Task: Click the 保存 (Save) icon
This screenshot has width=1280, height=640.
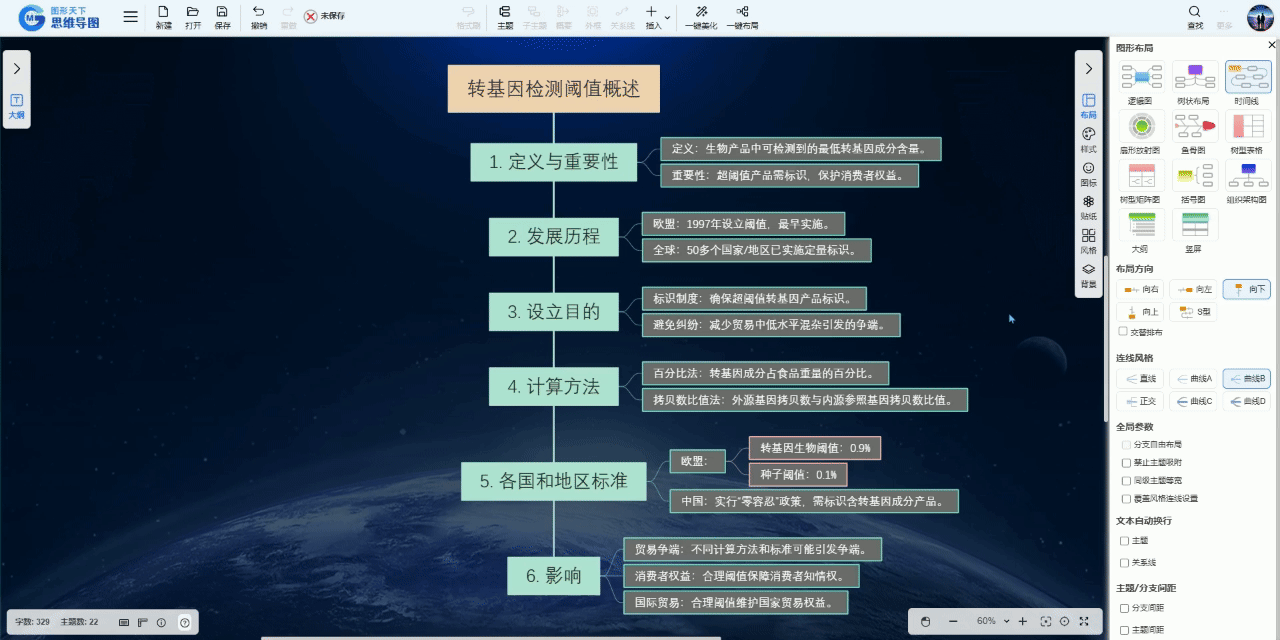Action: click(x=222, y=12)
